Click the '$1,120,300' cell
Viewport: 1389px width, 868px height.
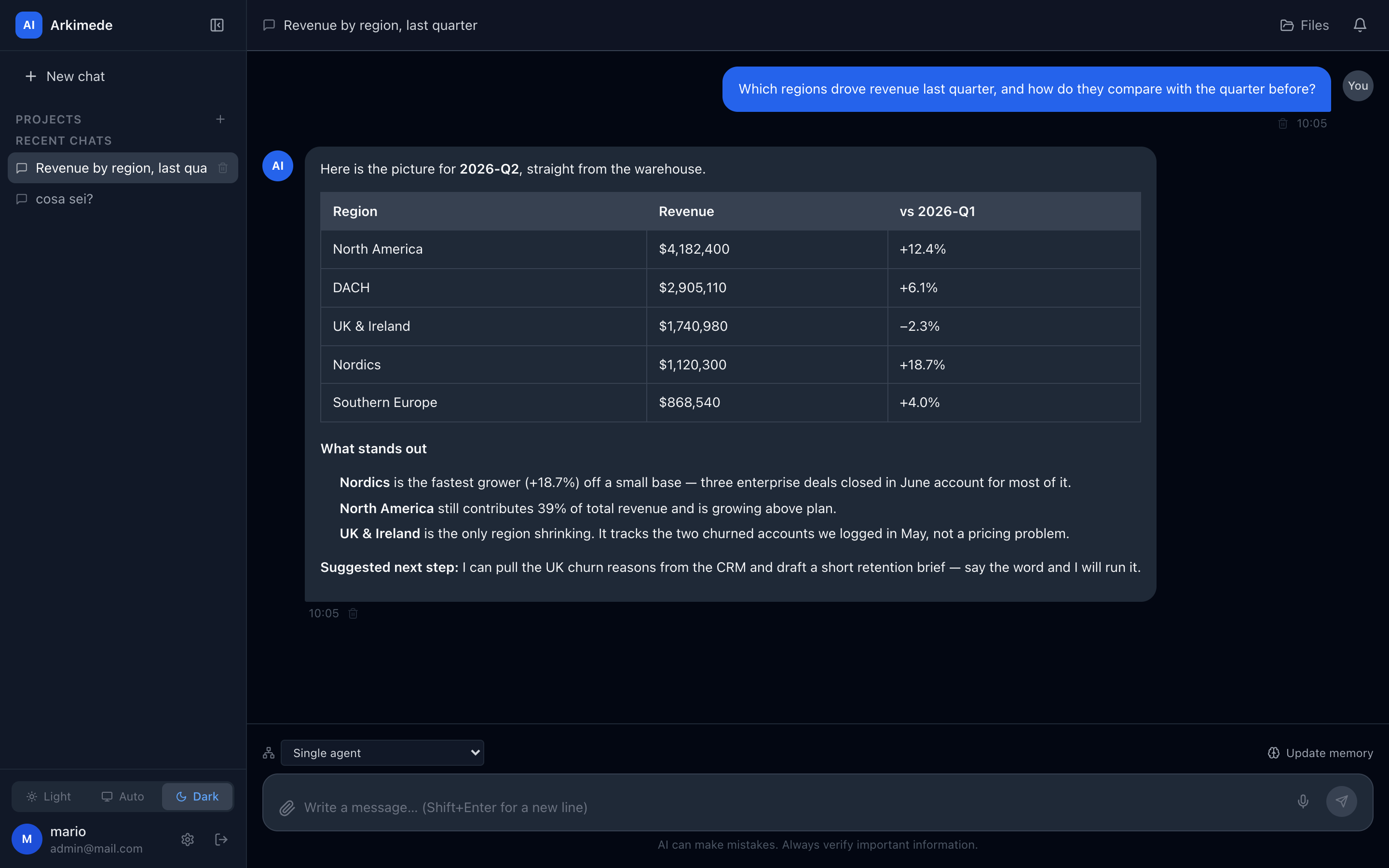767,365
